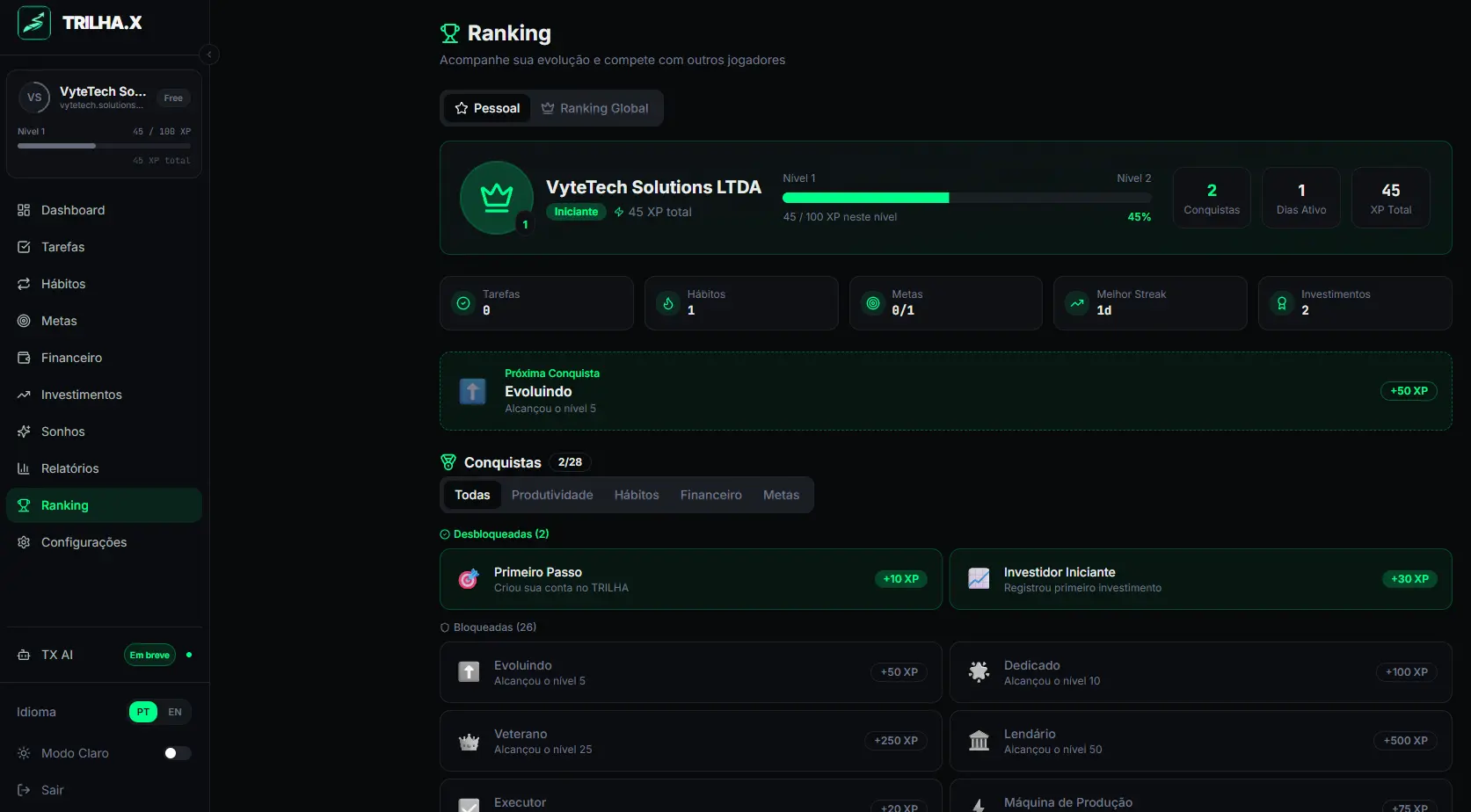Click the TRILHA.X logo icon
1471x812 pixels.
pos(34,23)
